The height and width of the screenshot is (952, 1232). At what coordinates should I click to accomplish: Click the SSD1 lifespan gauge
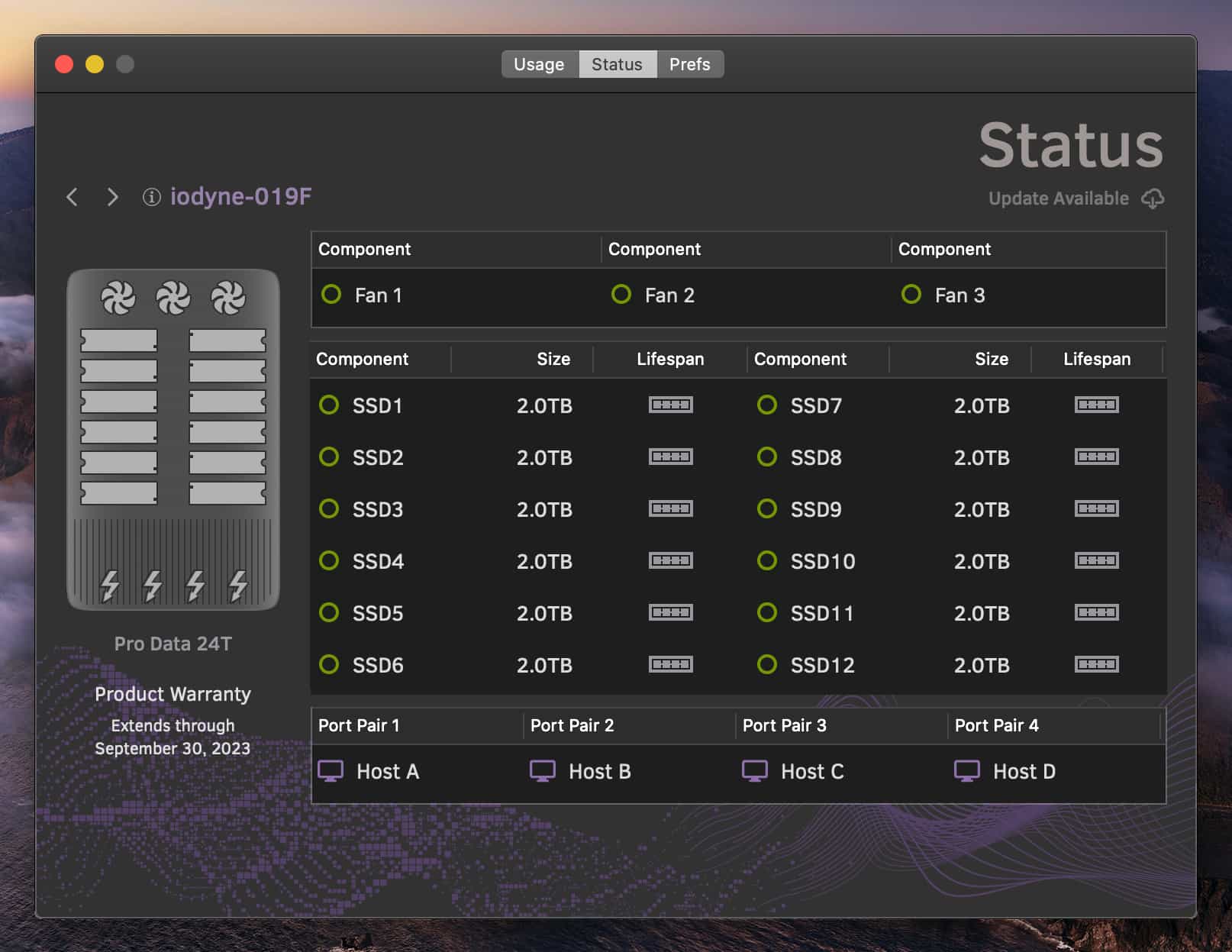(x=671, y=405)
